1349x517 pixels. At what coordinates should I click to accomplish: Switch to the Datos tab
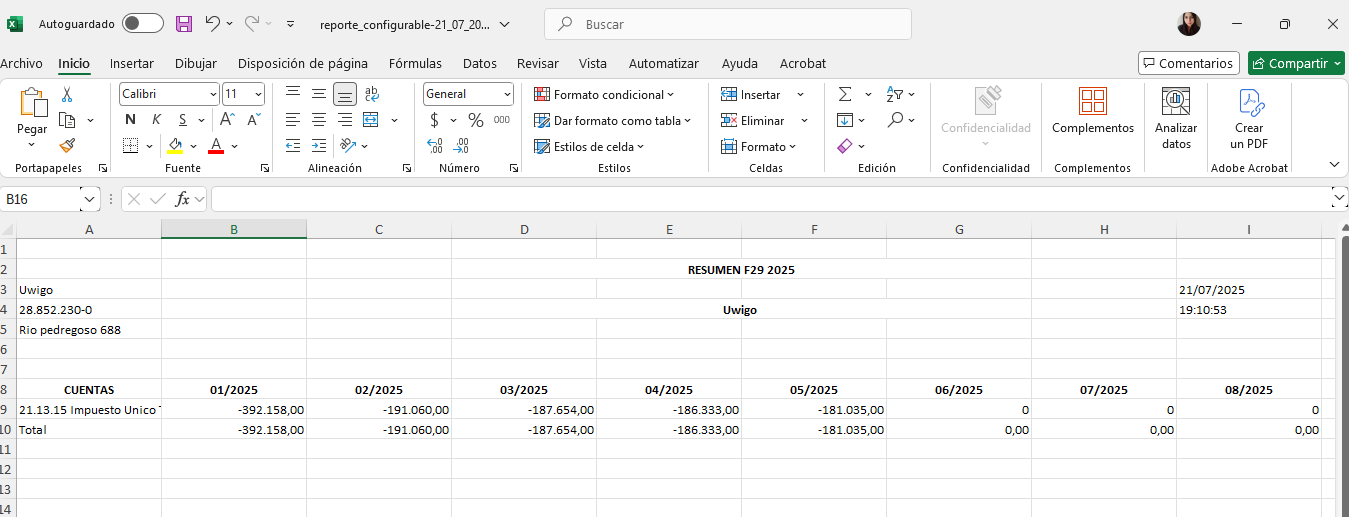pos(480,63)
